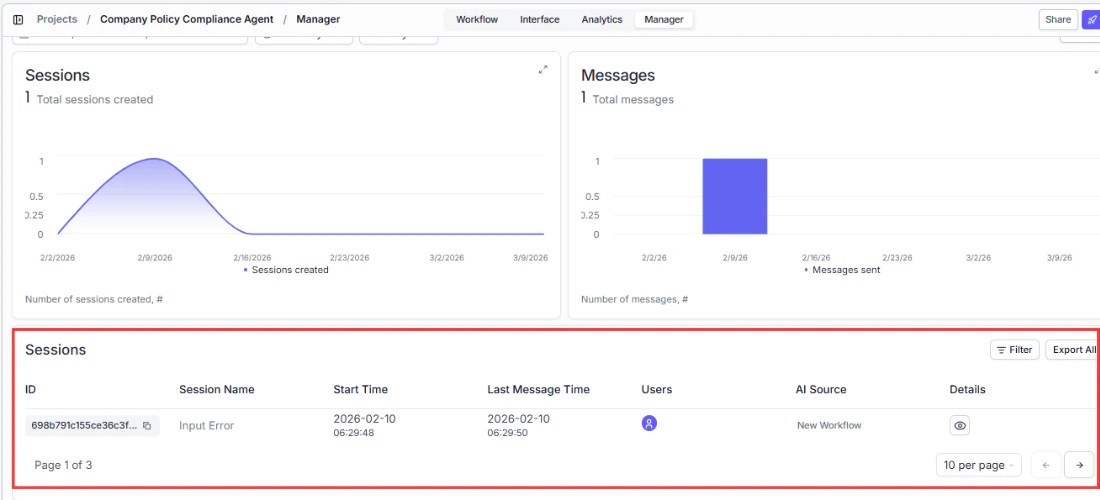
Task: Click the purple message bar at 2/9/26
Action: click(x=735, y=196)
